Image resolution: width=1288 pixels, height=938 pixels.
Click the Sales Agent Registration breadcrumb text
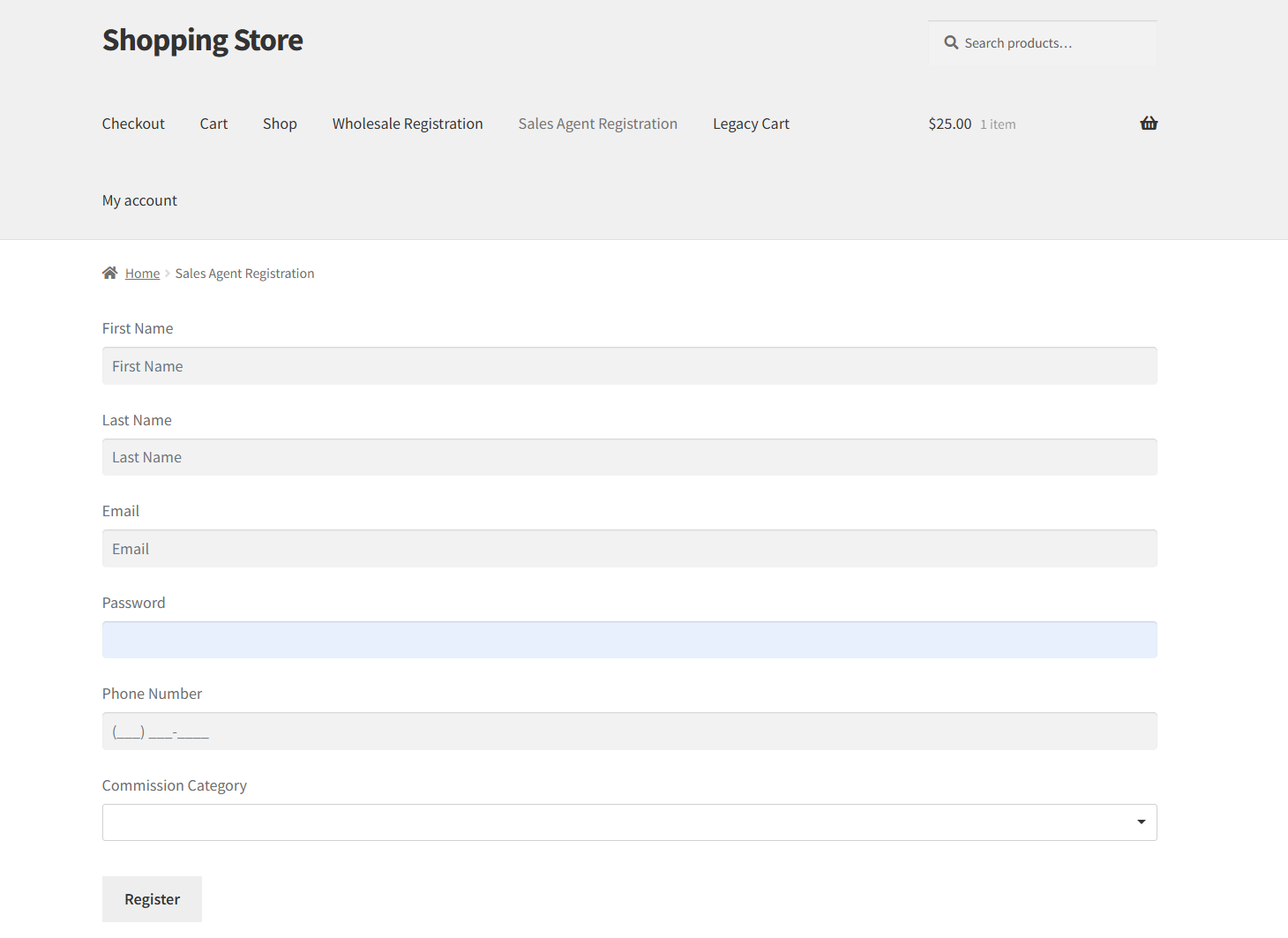(244, 274)
